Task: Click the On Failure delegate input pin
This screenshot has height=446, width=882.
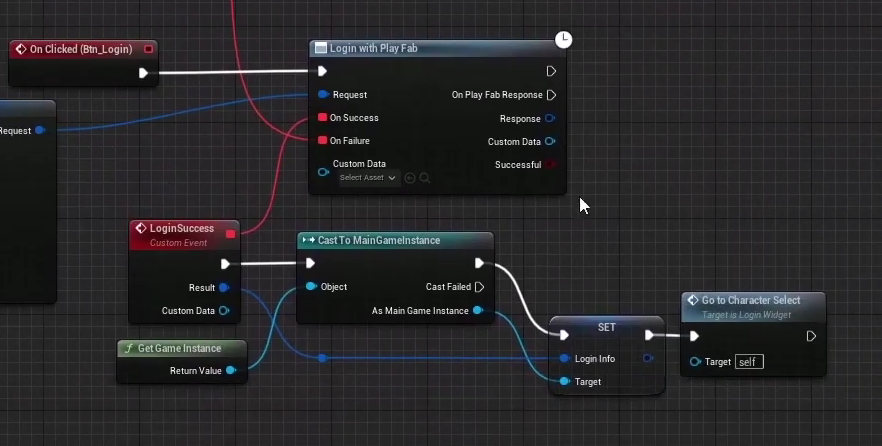Action: [322, 141]
